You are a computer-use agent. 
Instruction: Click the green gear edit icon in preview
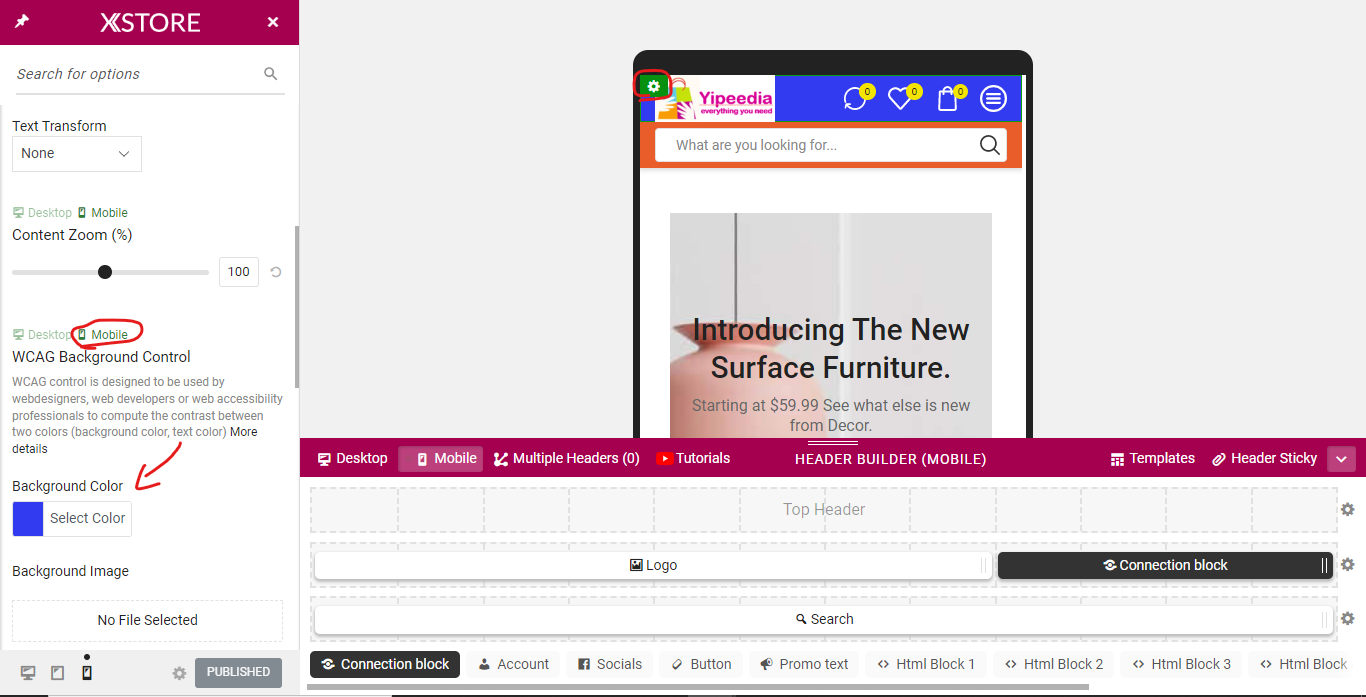[x=653, y=86]
